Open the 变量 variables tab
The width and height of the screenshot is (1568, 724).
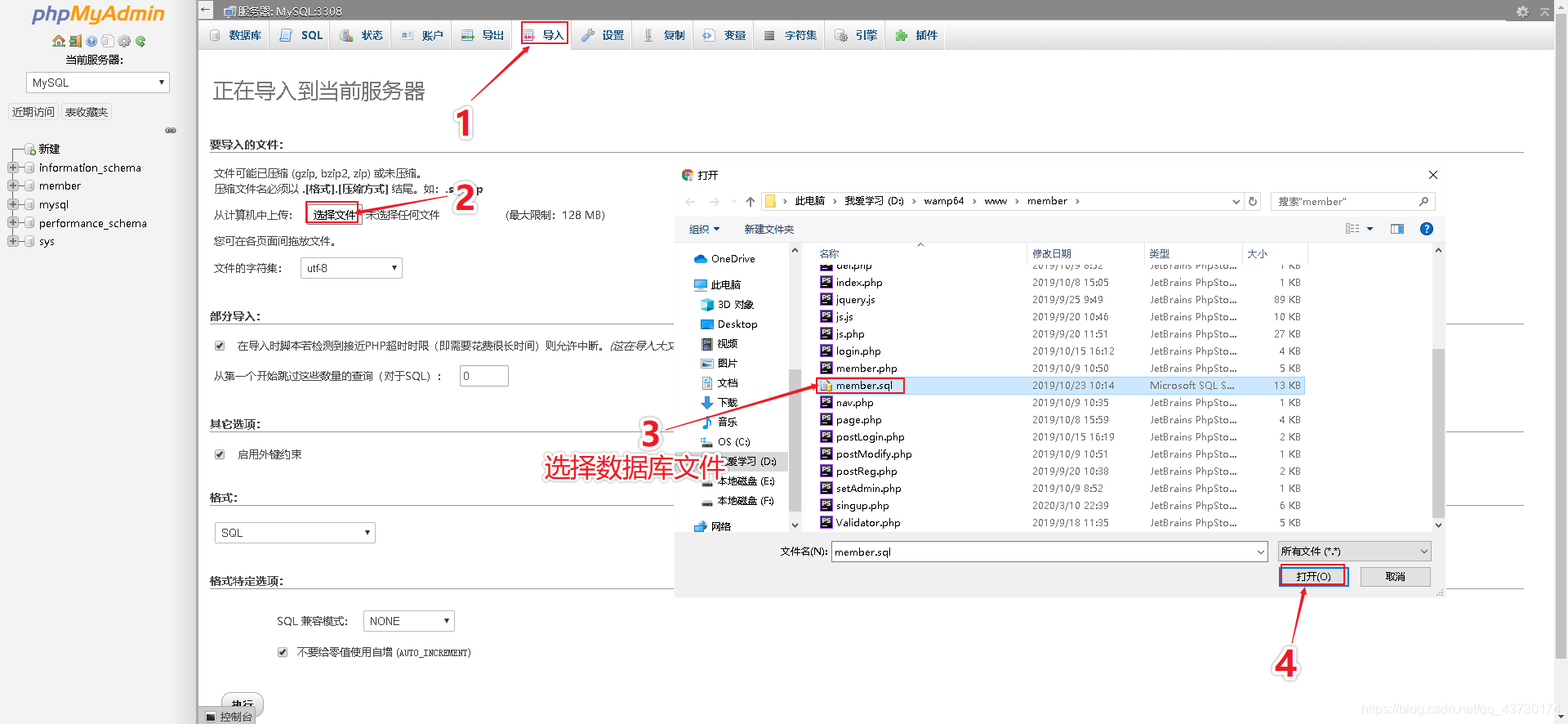pyautogui.click(x=724, y=35)
